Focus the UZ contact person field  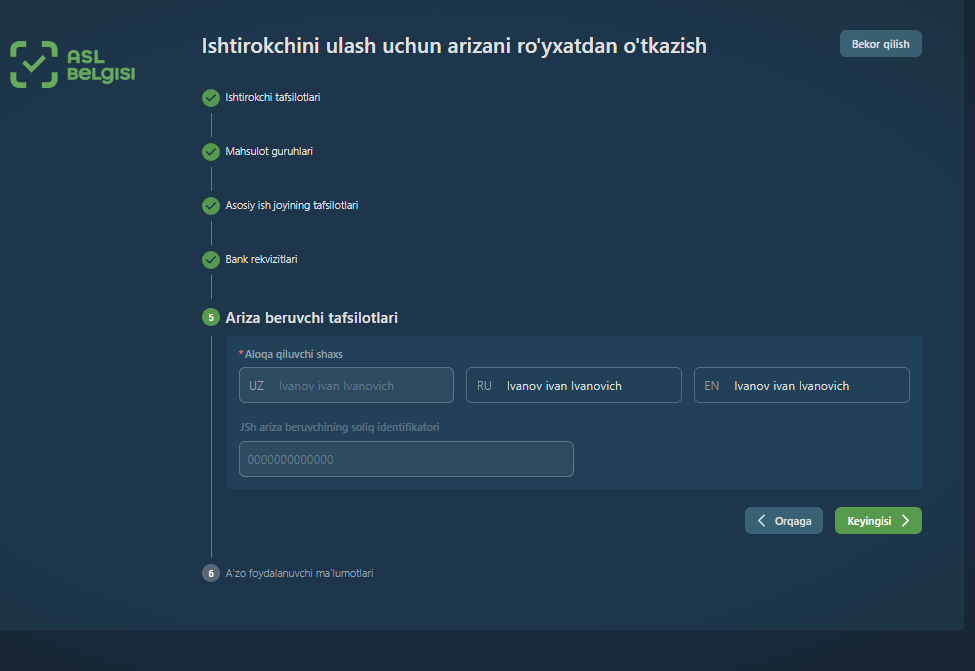[x=346, y=386]
